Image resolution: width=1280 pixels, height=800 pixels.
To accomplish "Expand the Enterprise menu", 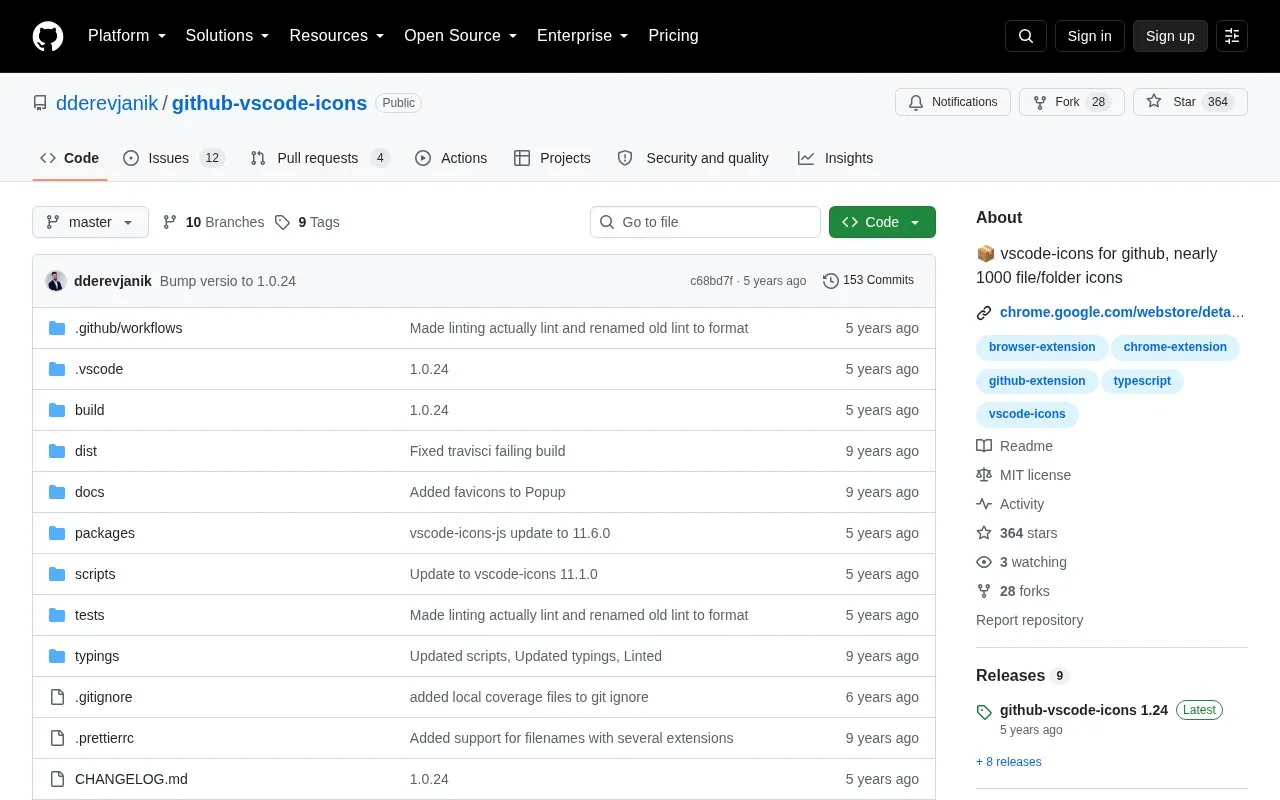I will (582, 36).
